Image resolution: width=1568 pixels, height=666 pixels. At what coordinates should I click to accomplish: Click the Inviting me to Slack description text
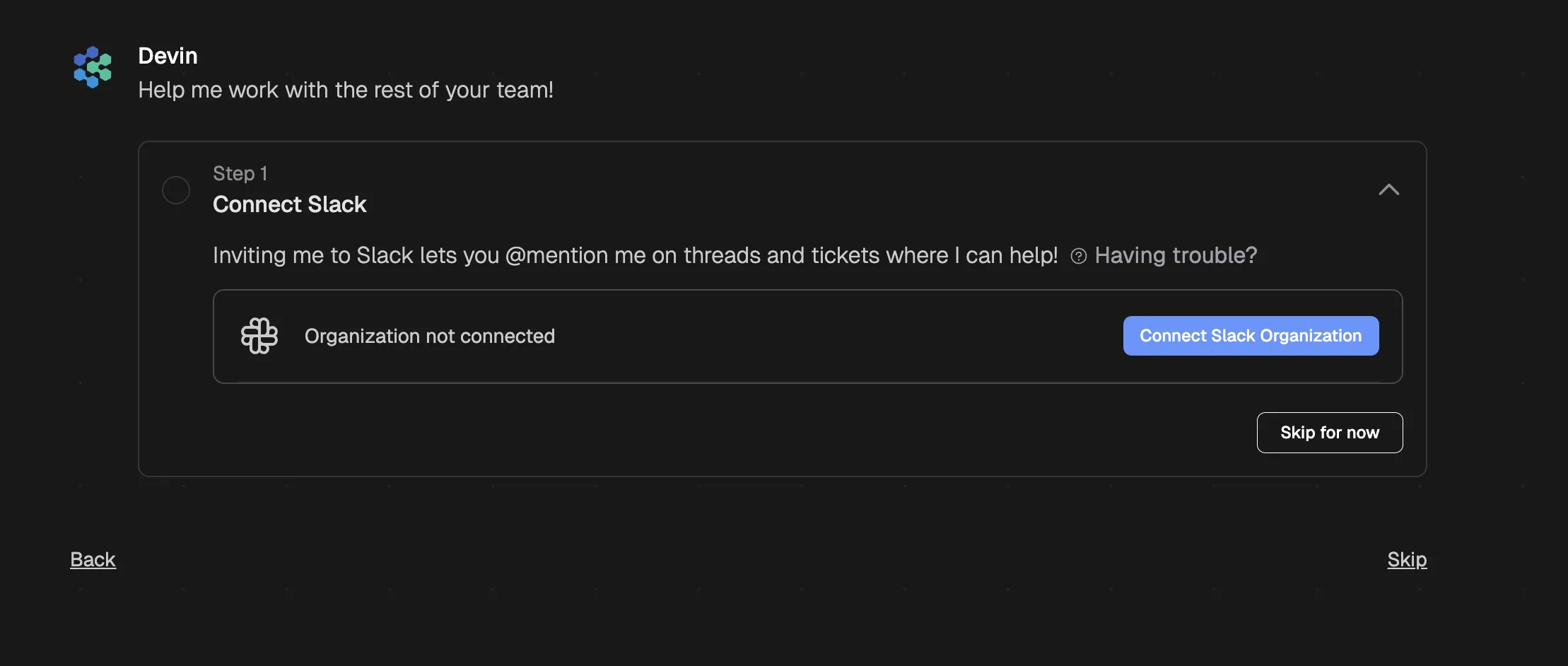(x=636, y=255)
